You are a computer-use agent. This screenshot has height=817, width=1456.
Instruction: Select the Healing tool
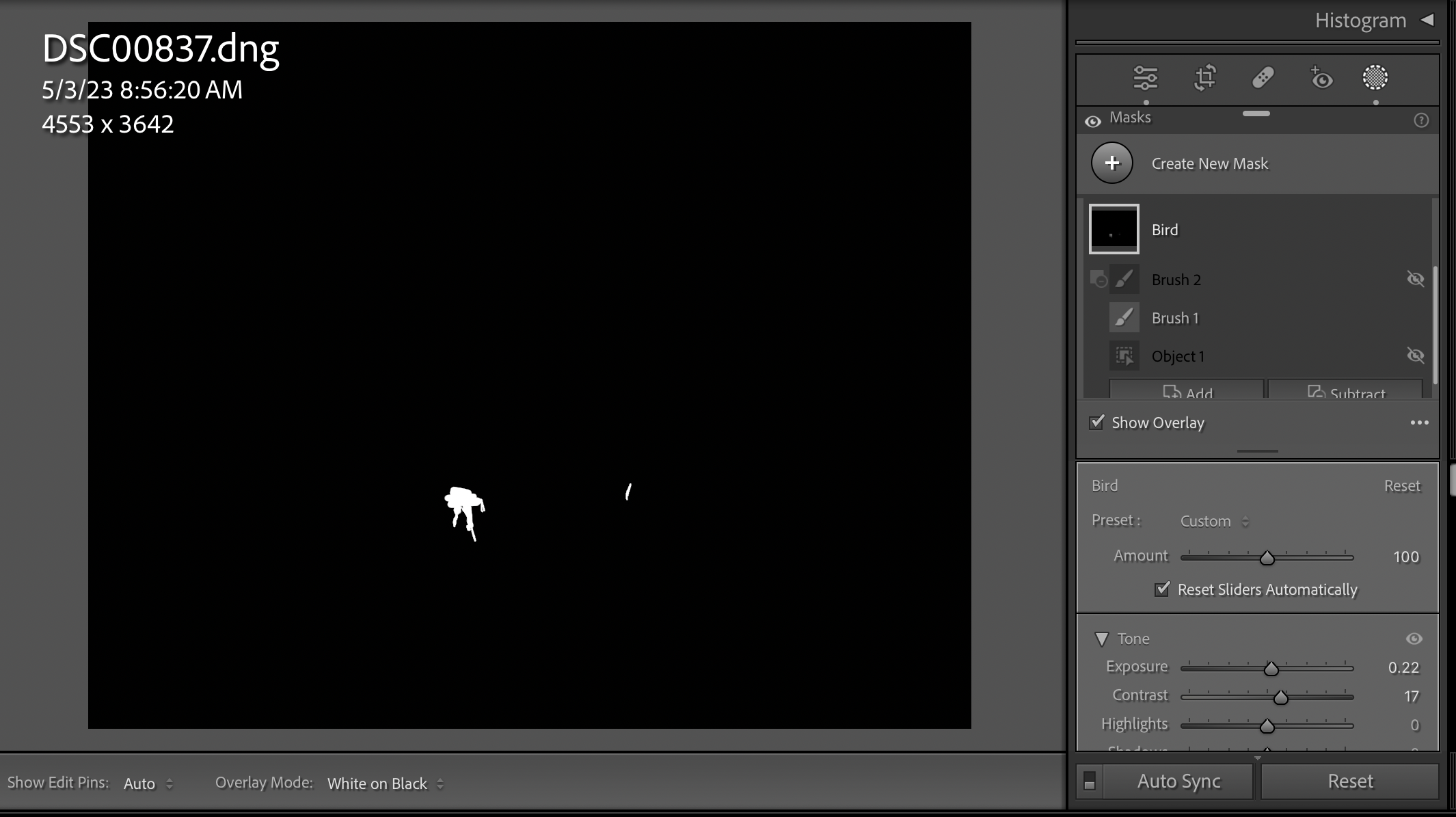tap(1262, 79)
